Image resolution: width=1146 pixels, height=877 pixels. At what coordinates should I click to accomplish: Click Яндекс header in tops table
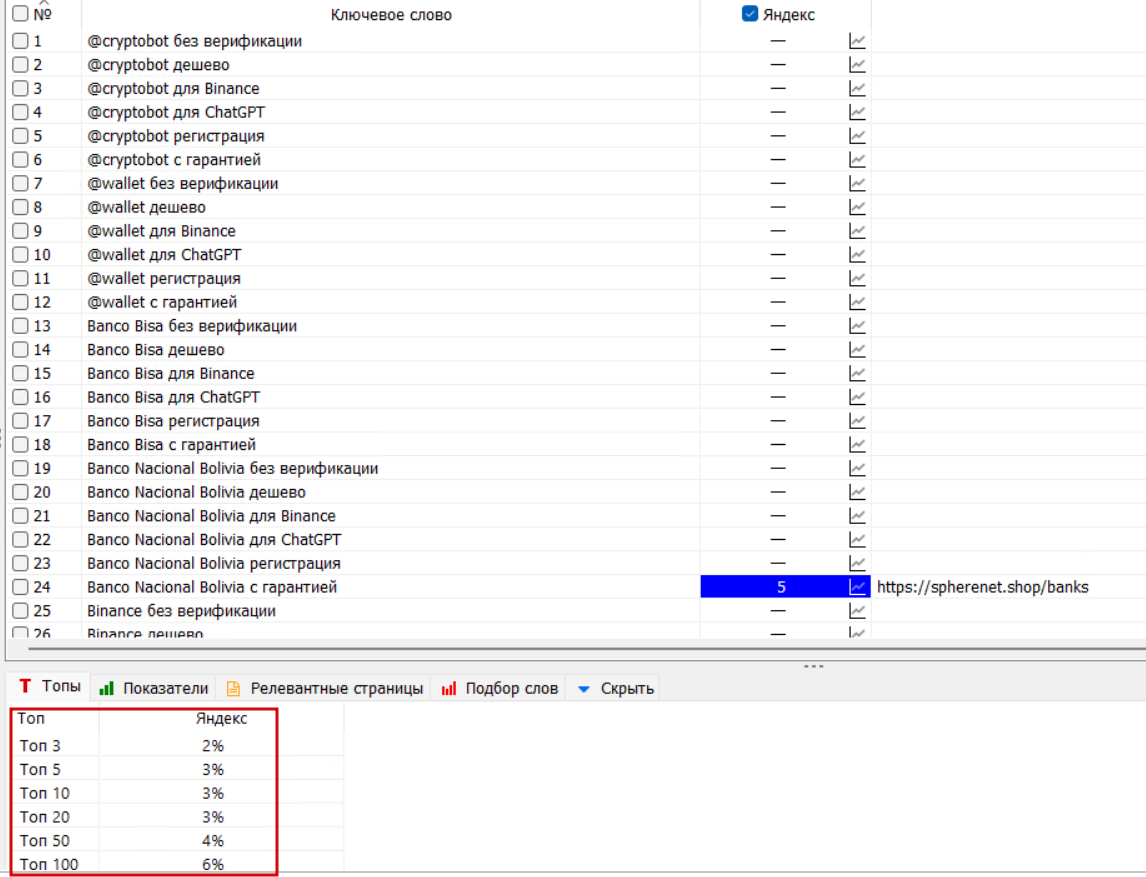pos(221,719)
